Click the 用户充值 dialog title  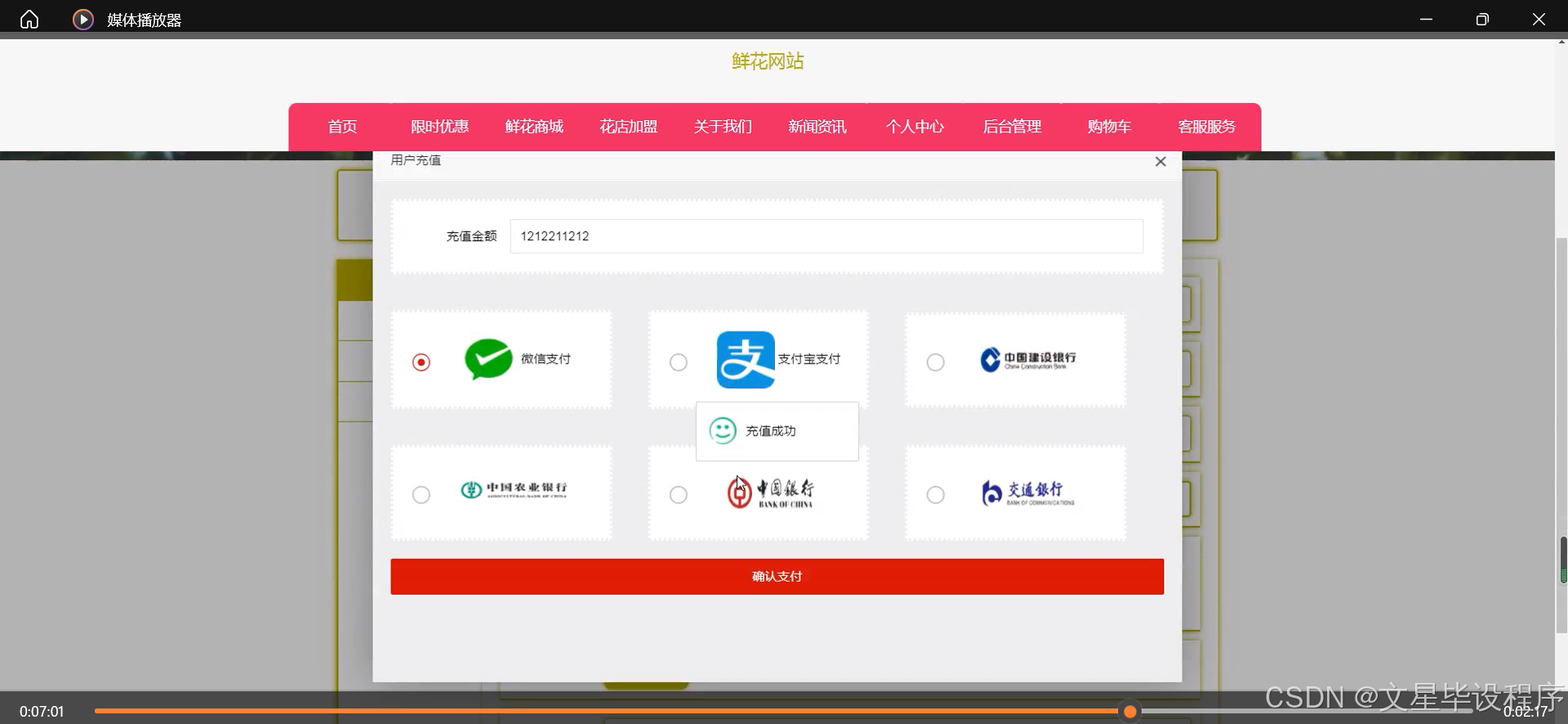[x=416, y=160]
